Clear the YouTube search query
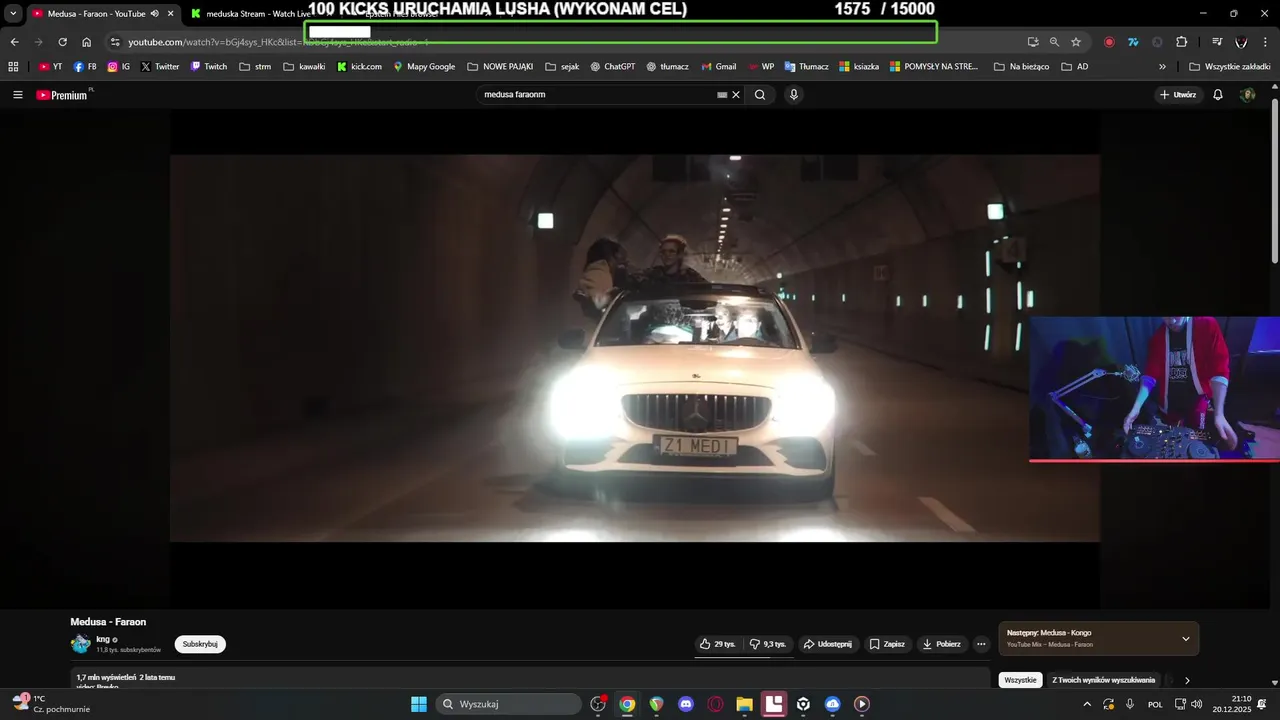 736,95
